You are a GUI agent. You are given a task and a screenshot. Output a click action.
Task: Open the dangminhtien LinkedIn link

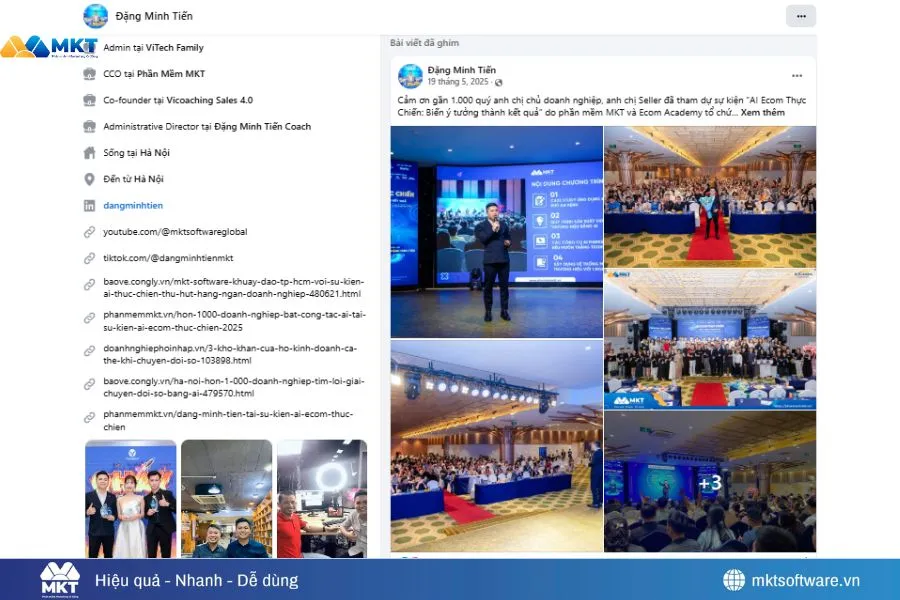(132, 205)
